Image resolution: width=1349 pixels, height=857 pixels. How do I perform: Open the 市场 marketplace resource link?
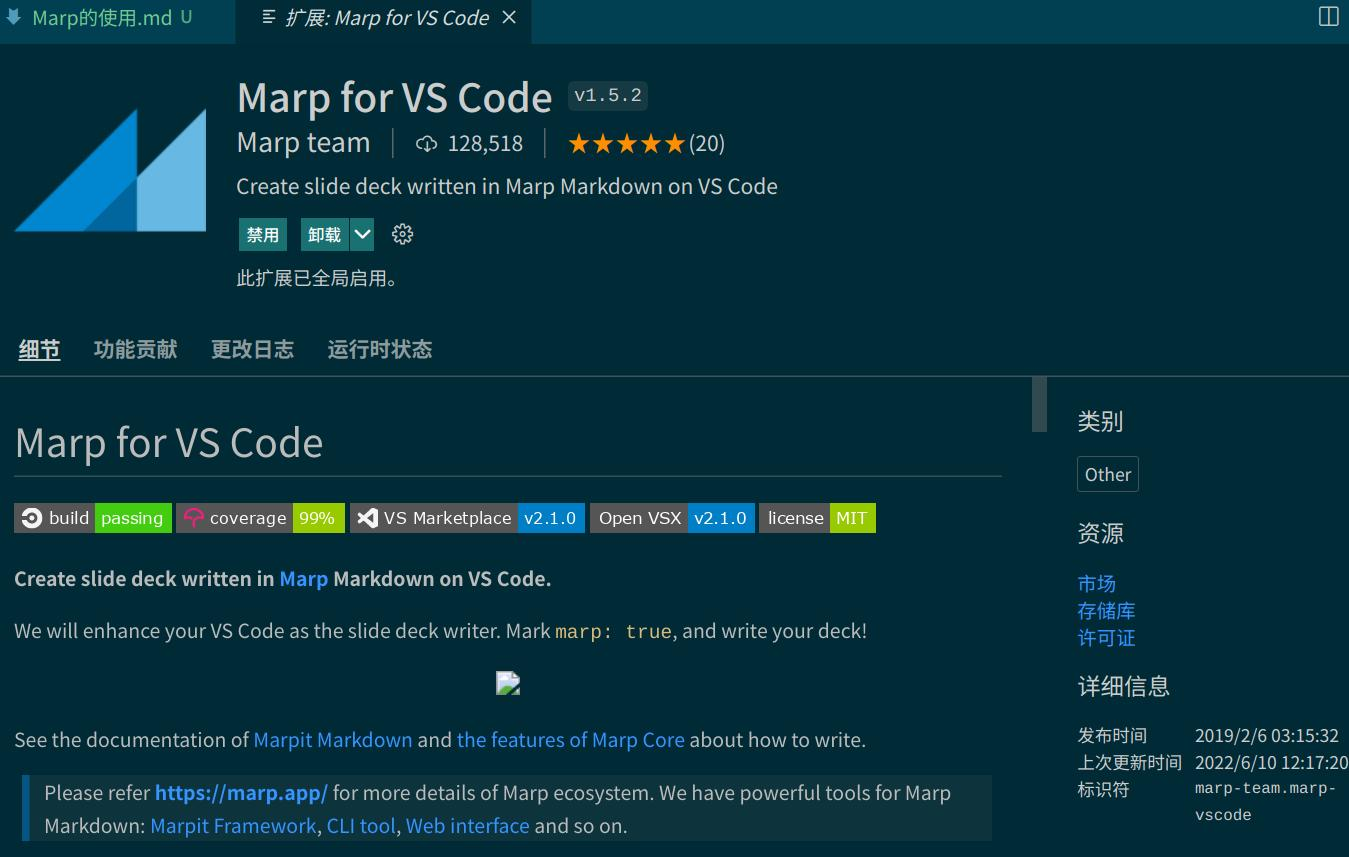pos(1097,584)
